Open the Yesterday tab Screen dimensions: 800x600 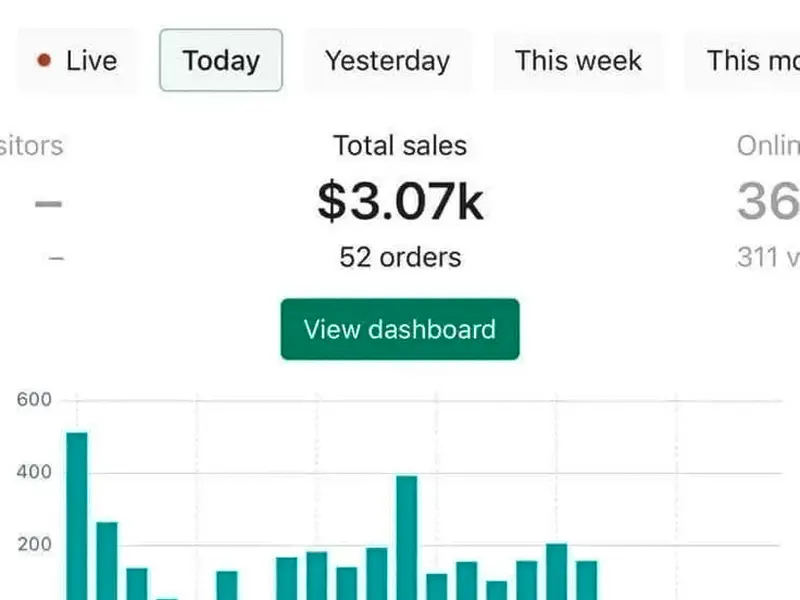point(387,61)
